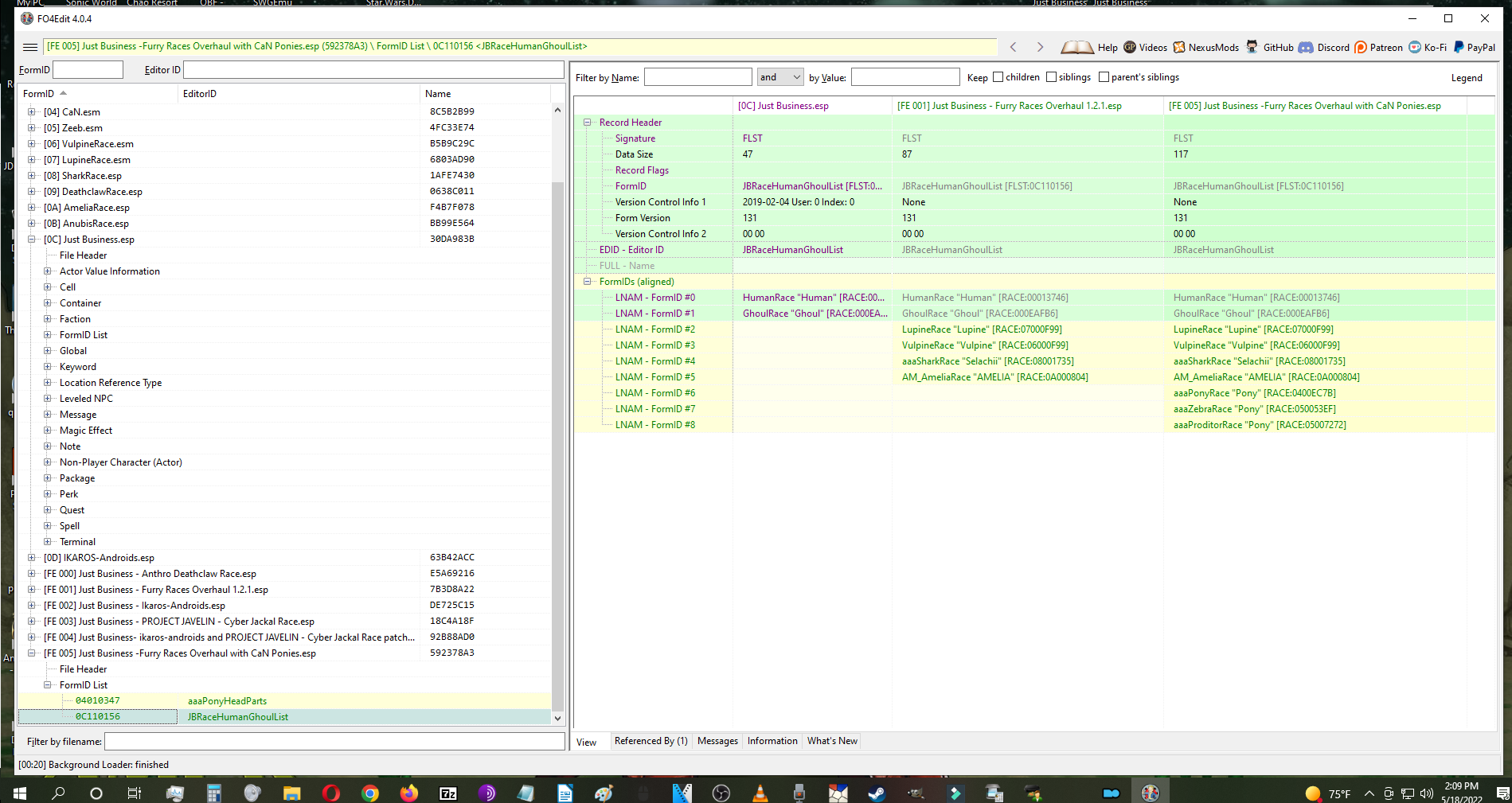The image size is (1512, 803).
Task: Expand [07] LupineRace.esm node
Action: pyautogui.click(x=31, y=160)
